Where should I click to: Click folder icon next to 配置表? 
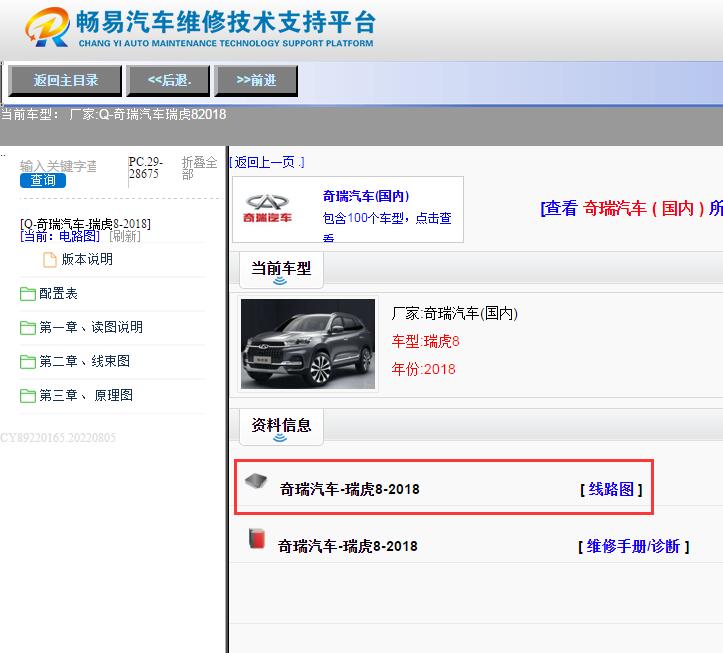pos(28,294)
